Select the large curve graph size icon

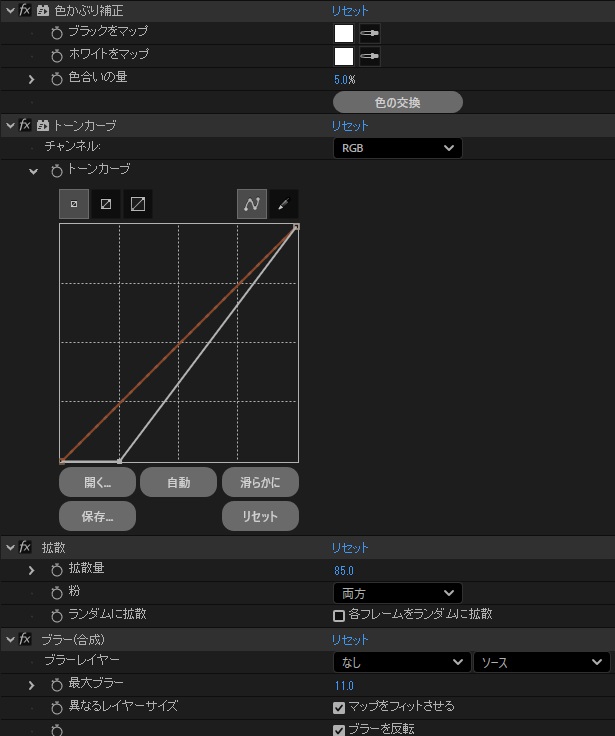tap(138, 204)
